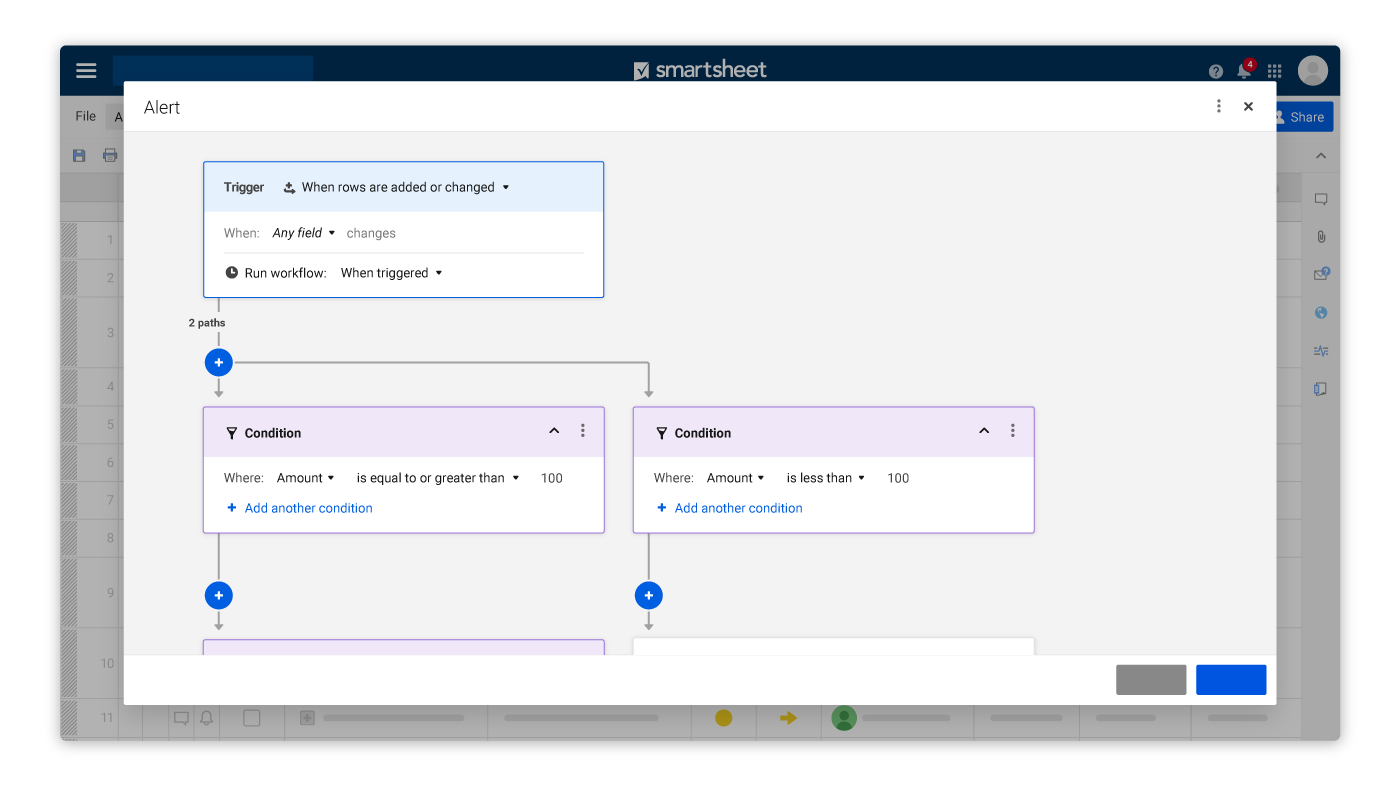The width and height of the screenshot is (1400, 787).
Task: Click the blue button at the dialog bottom right
Action: (1230, 680)
